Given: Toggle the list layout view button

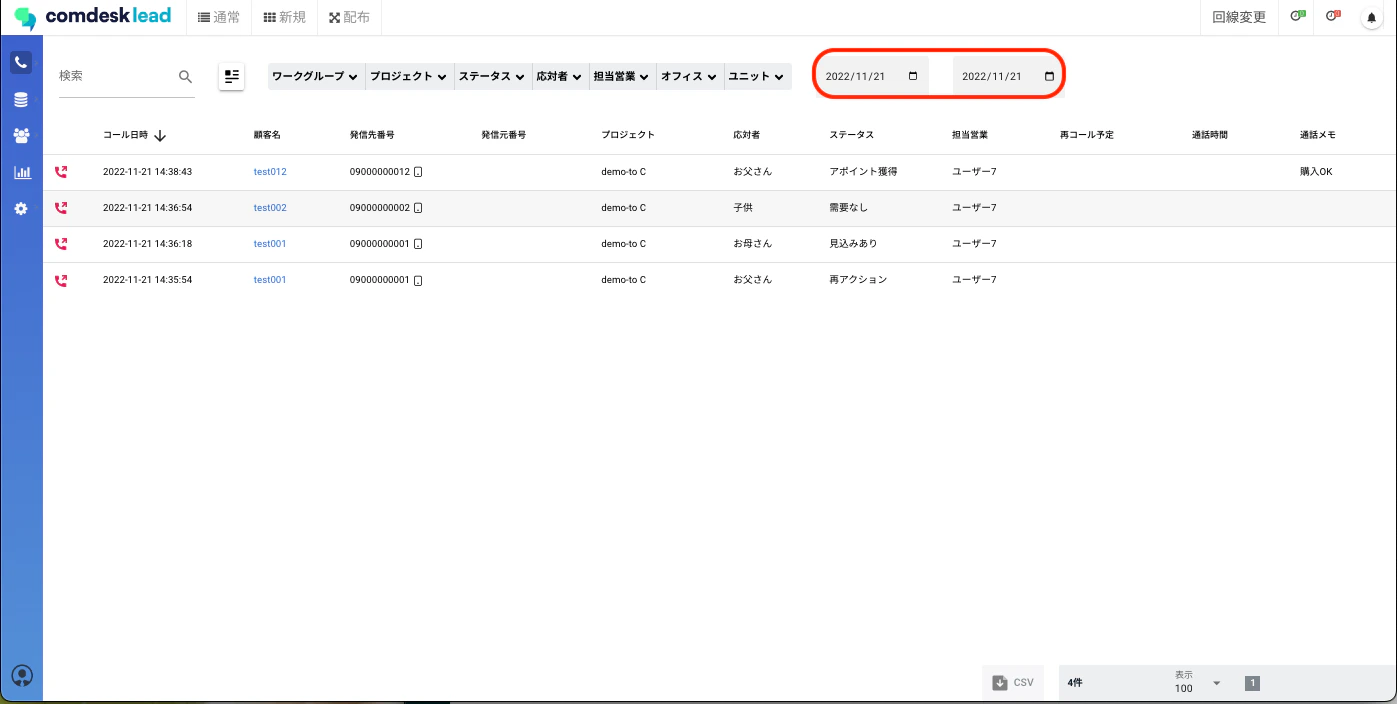Looking at the screenshot, I should pos(232,76).
